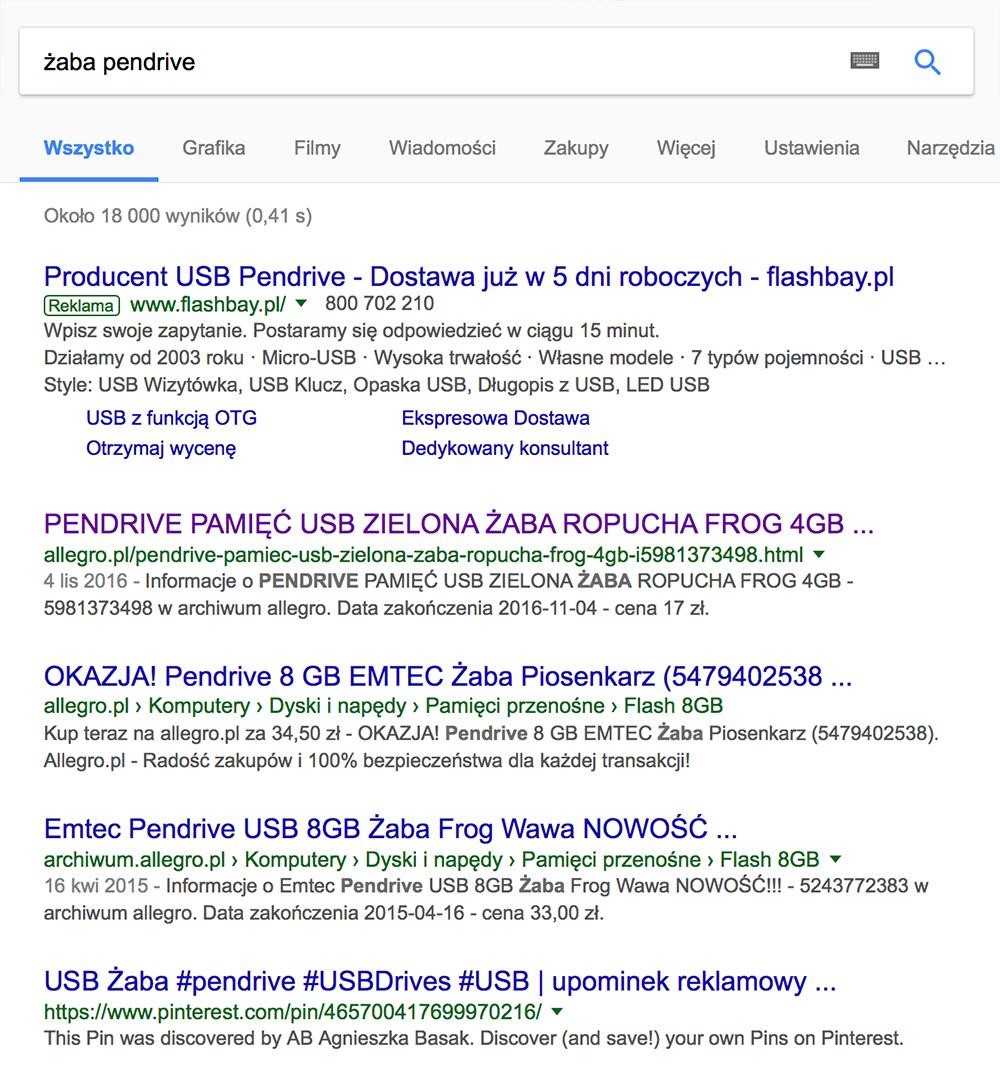Expand the Więcej menu
Viewport: 1000px width, 1069px height.
coord(686,148)
